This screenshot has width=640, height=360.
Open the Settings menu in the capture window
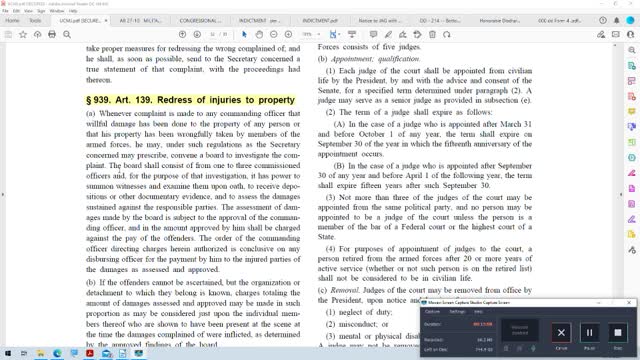(457, 311)
